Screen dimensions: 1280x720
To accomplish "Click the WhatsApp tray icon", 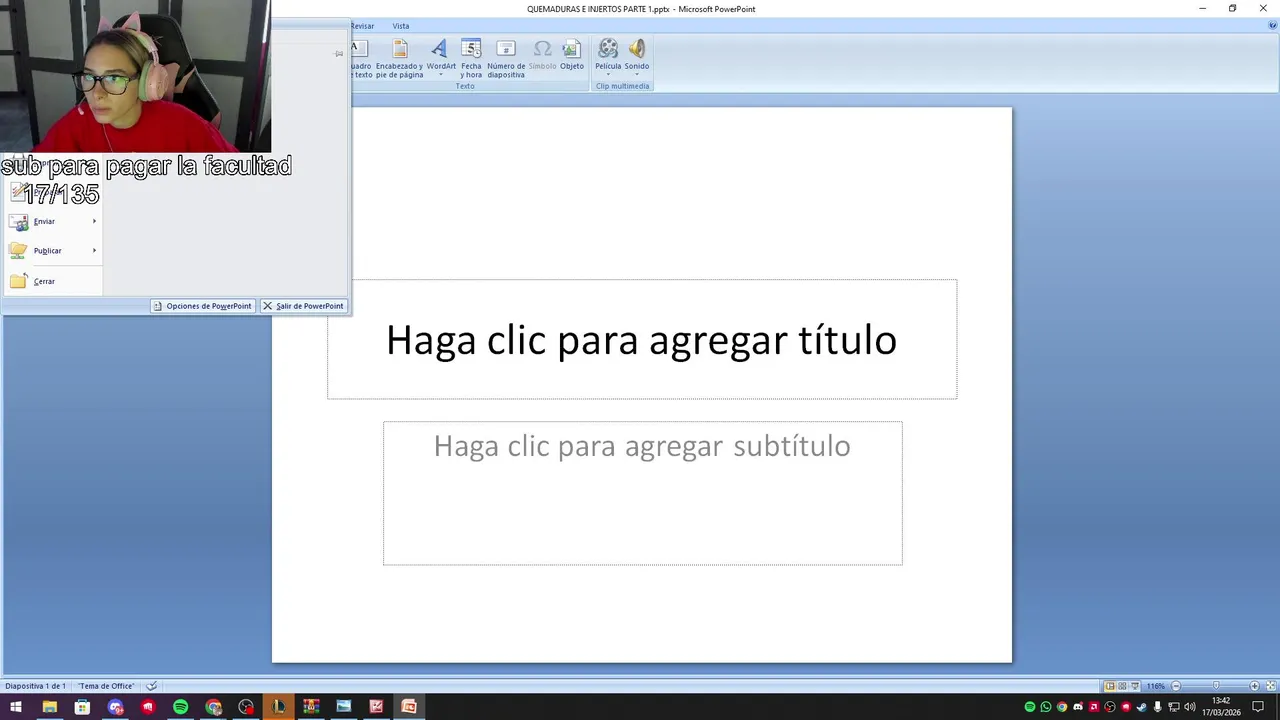I will point(1046,707).
